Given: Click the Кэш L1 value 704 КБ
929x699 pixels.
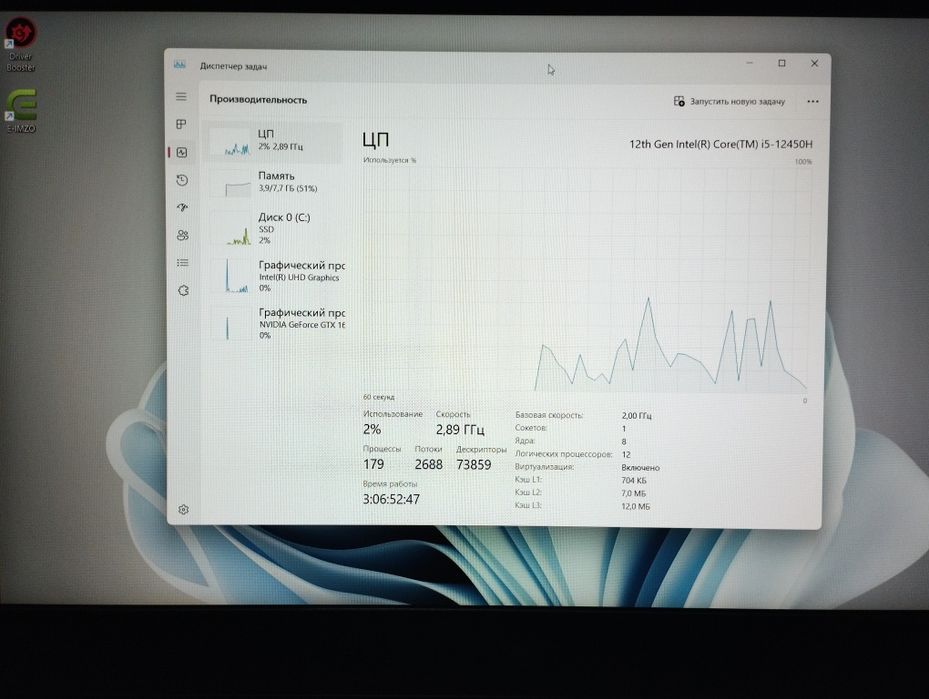Looking at the screenshot, I should (634, 480).
